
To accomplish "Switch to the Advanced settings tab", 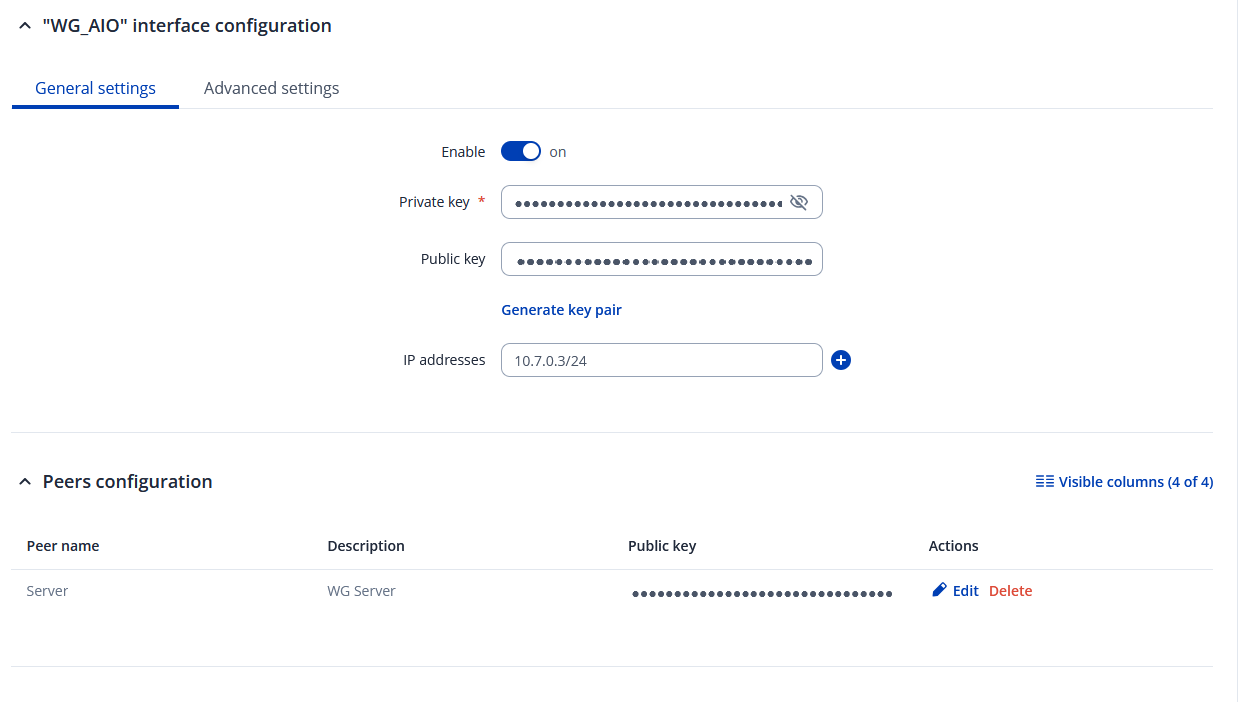I will (271, 88).
